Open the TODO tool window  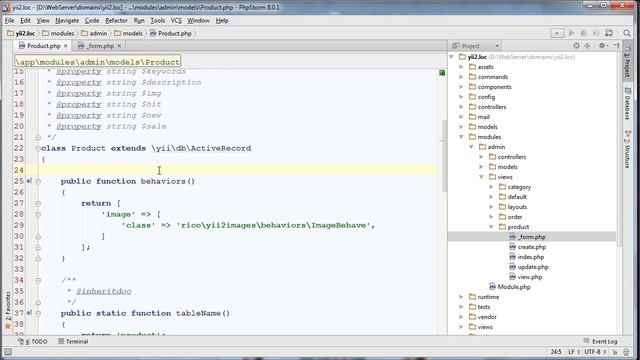33,341
